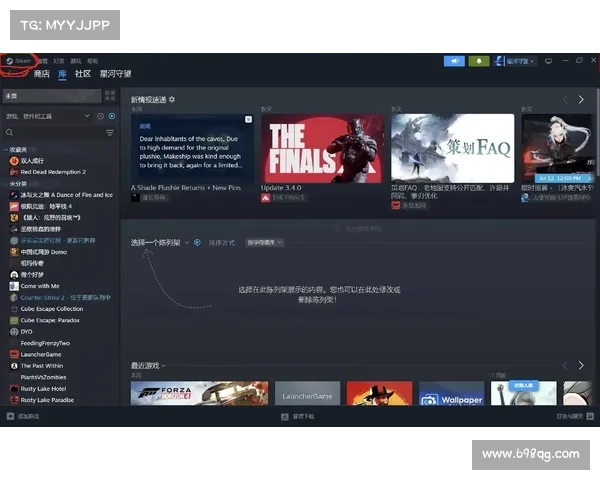
Task: Select Red Dead Redemption 2 in the list
Action: tap(53, 172)
